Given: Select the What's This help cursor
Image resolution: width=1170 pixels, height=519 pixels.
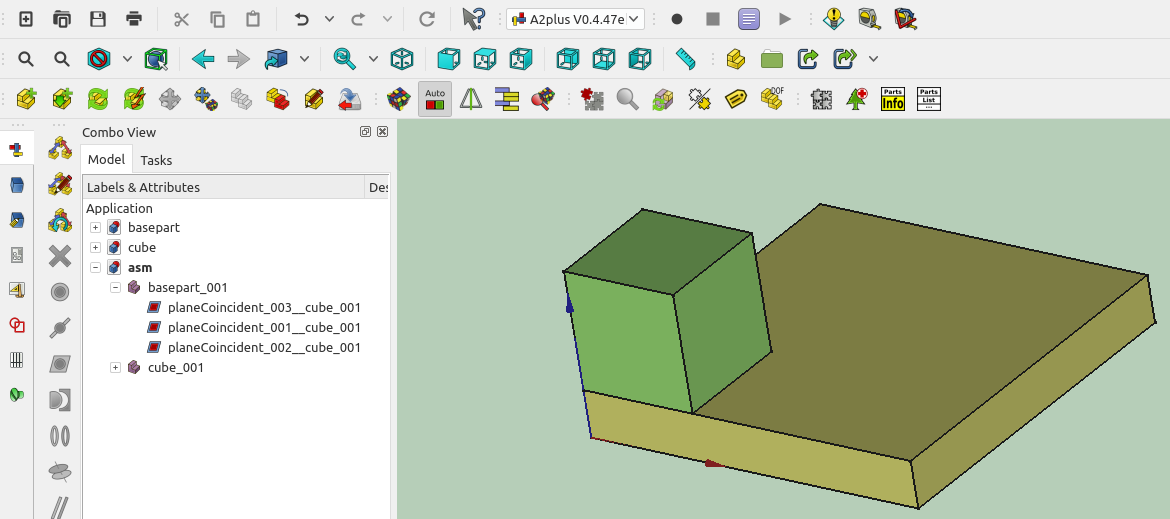Looking at the screenshot, I should pyautogui.click(x=473, y=19).
